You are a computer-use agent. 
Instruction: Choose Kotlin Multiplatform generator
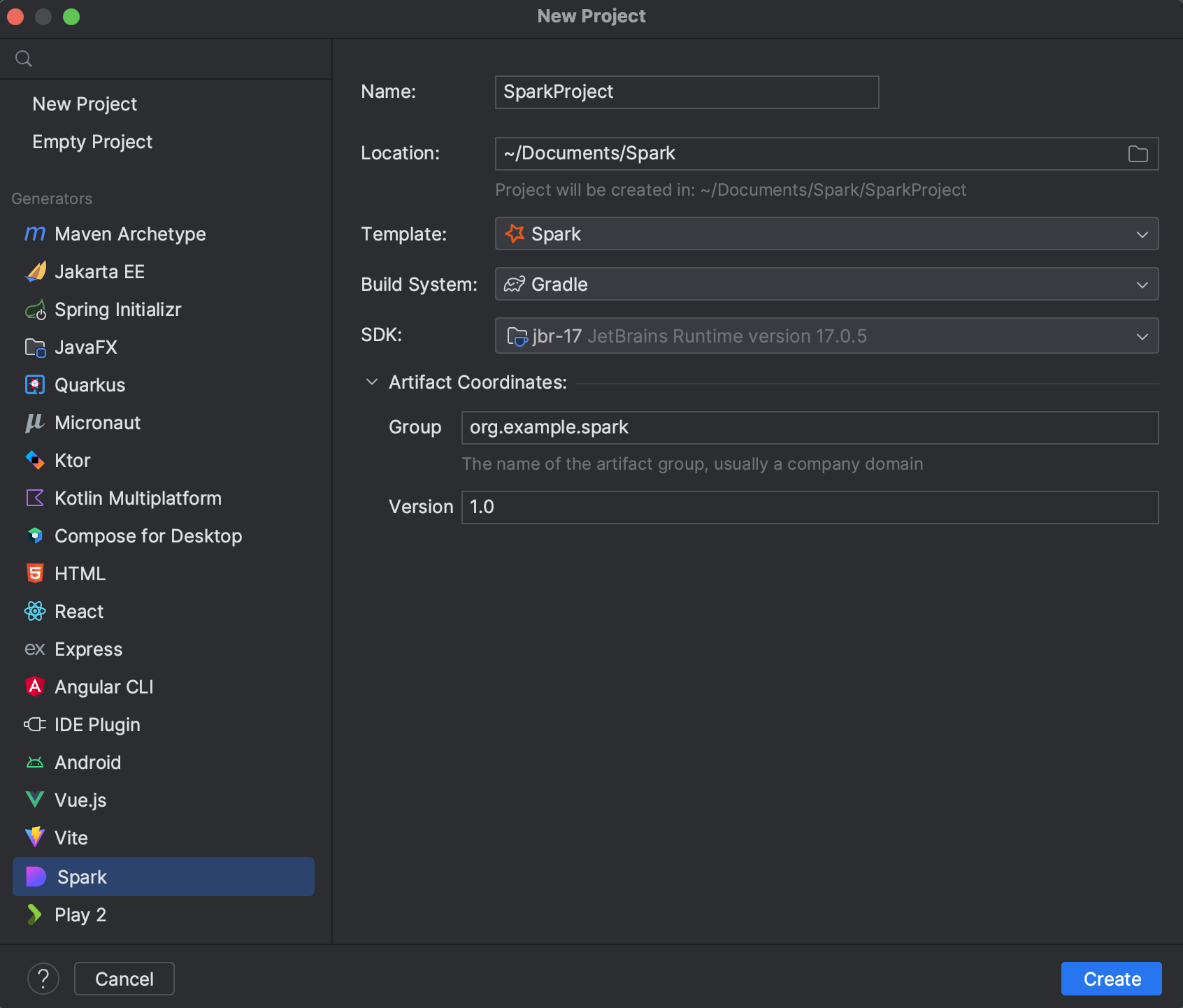138,498
